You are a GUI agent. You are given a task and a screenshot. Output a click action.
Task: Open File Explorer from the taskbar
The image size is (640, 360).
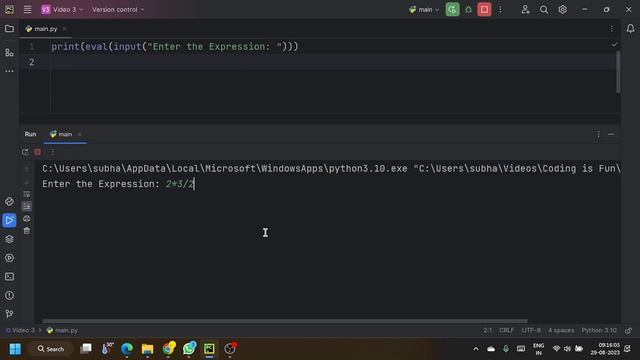pyautogui.click(x=147, y=349)
